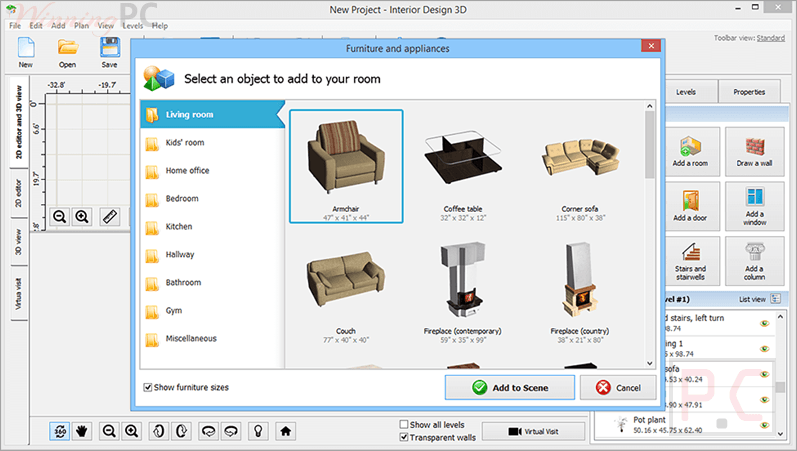The image size is (797, 451).
Task: Click Cancel button in dialog
Action: pyautogui.click(x=618, y=388)
